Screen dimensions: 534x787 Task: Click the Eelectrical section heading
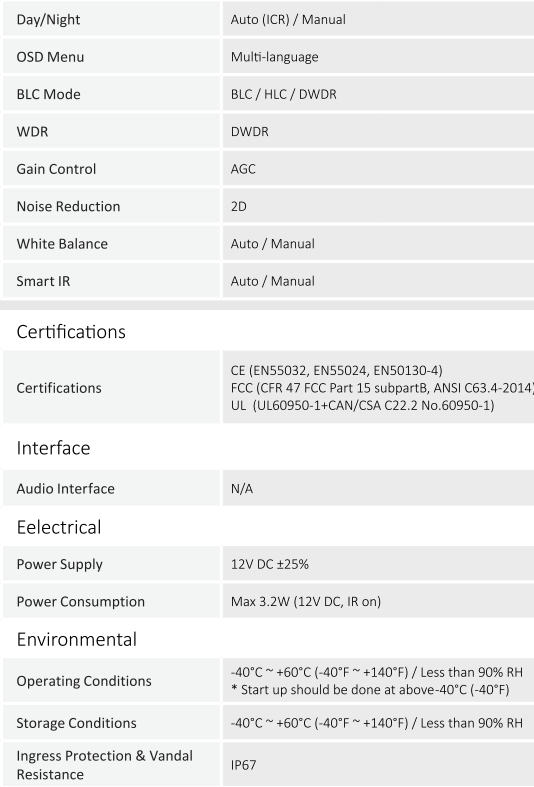[59, 527]
